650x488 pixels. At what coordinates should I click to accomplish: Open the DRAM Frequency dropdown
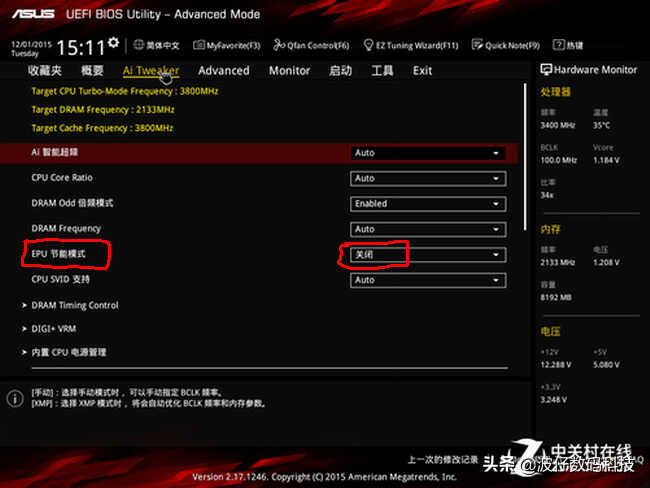point(428,229)
